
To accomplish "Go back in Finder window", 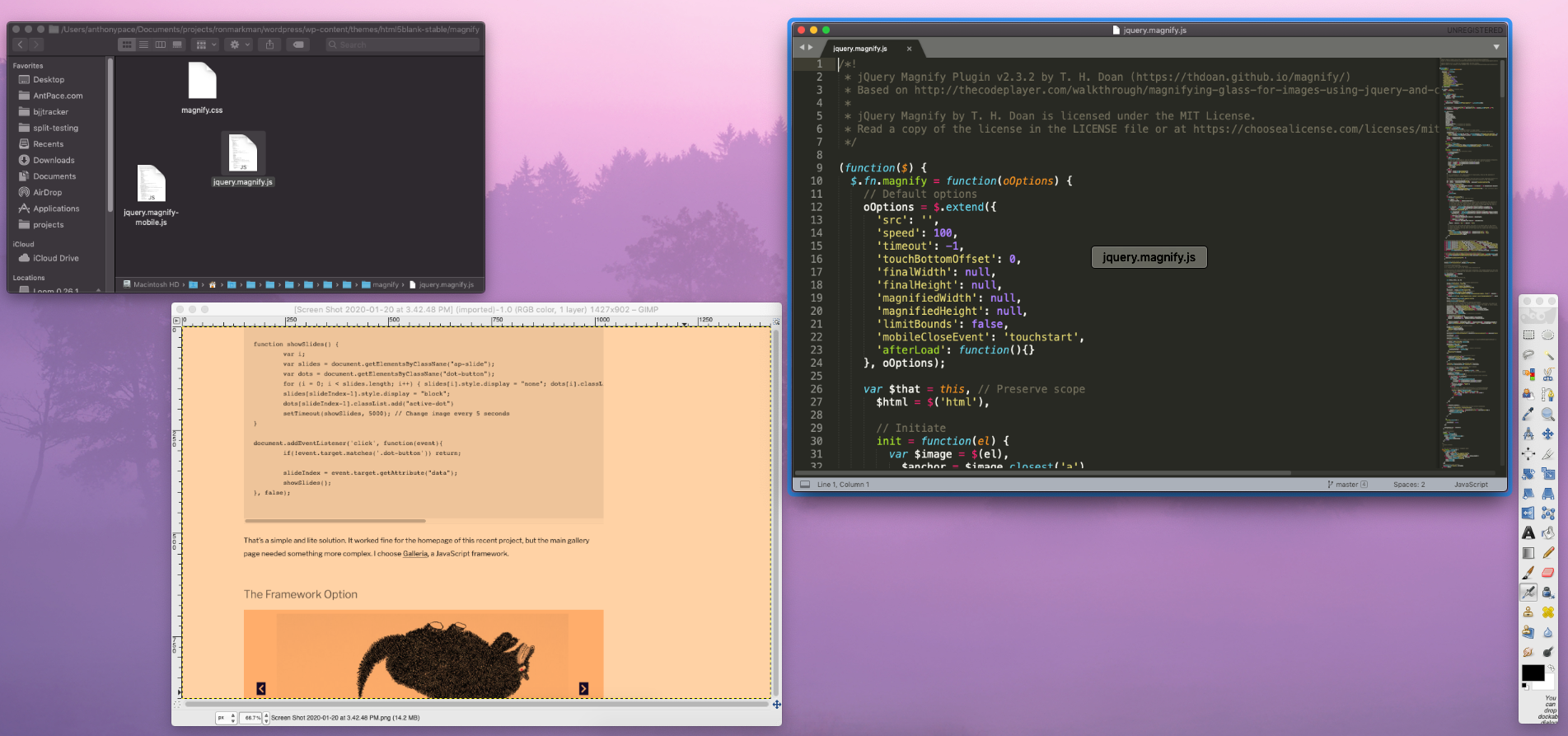I will 21,45.
